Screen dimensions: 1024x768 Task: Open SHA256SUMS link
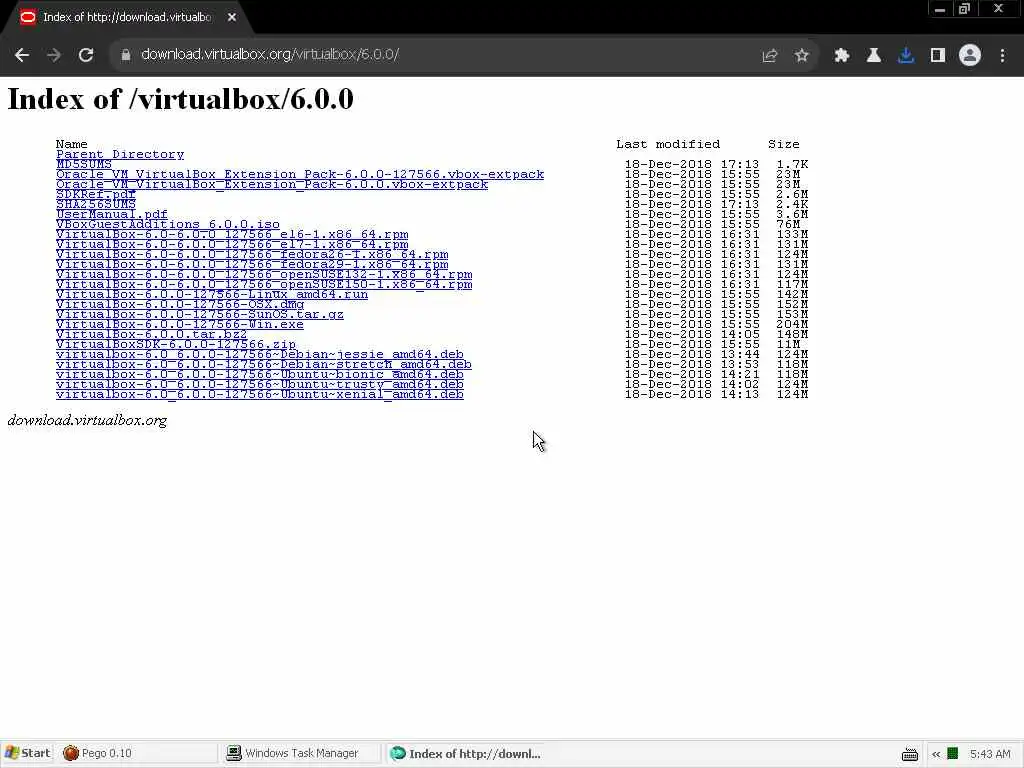pyautogui.click(x=96, y=204)
